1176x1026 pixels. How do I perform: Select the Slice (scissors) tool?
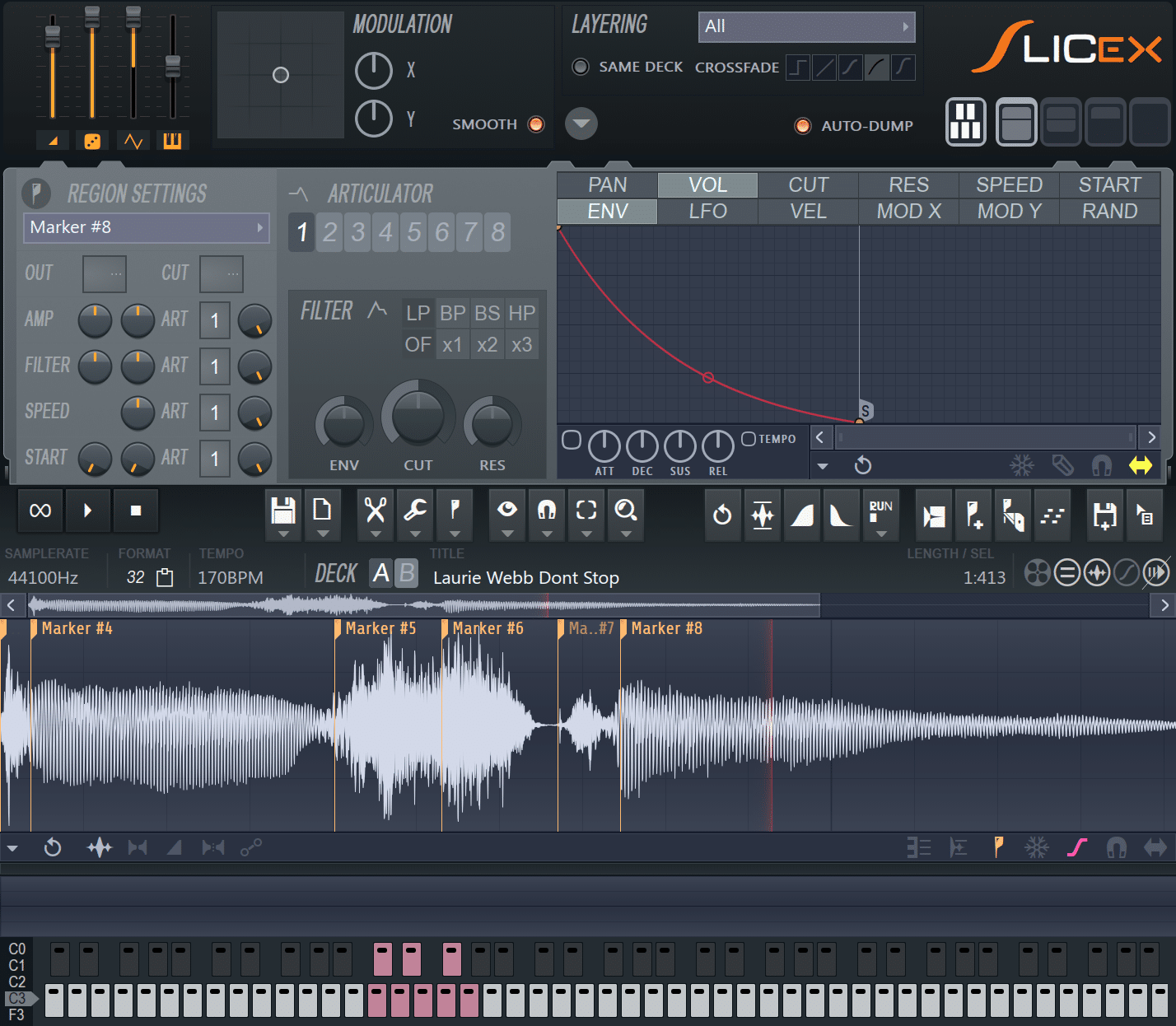click(375, 511)
